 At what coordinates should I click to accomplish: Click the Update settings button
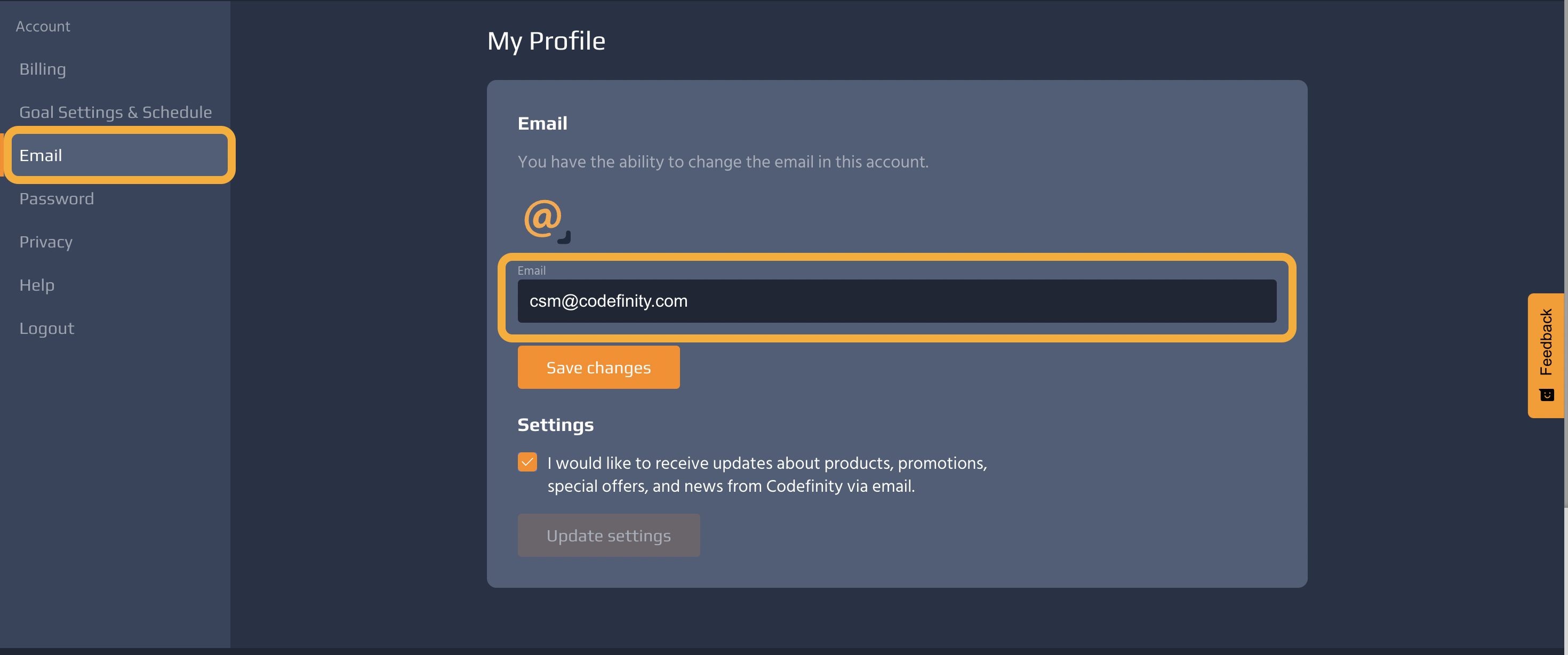coord(608,536)
